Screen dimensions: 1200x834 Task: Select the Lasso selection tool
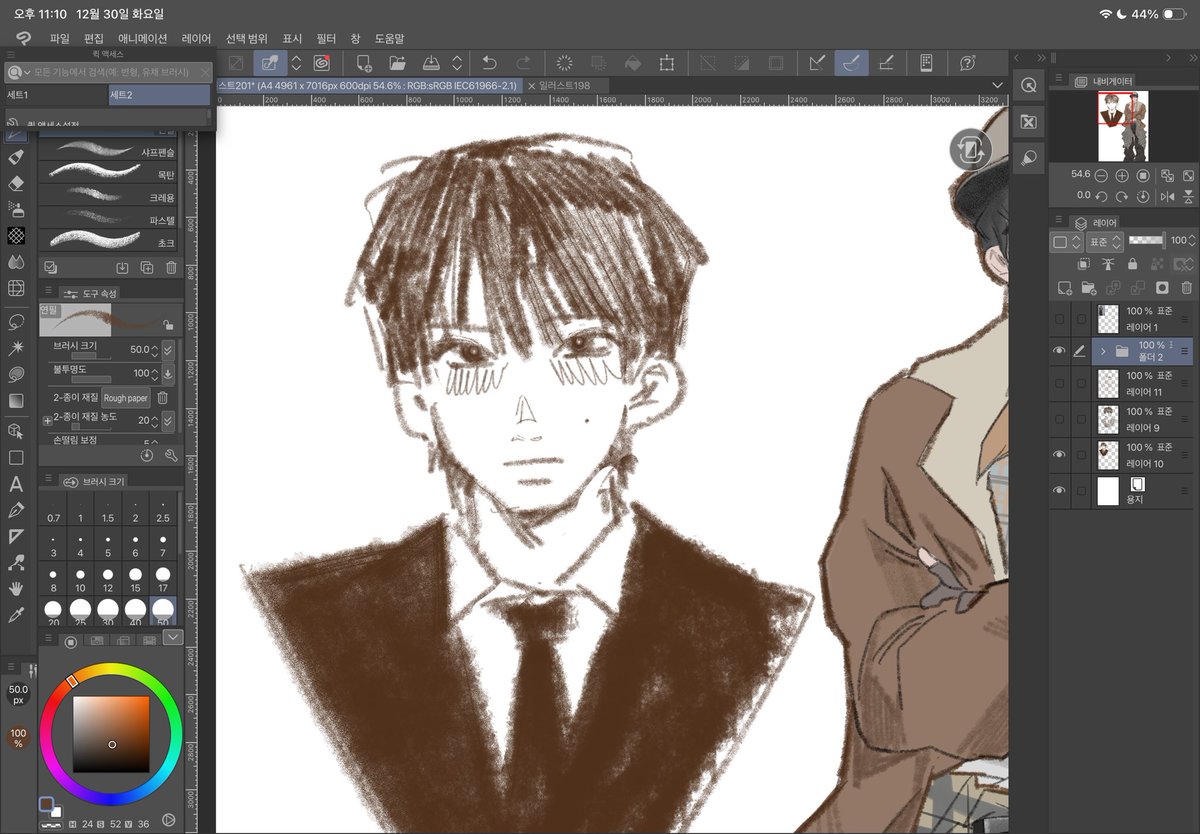pos(16,322)
